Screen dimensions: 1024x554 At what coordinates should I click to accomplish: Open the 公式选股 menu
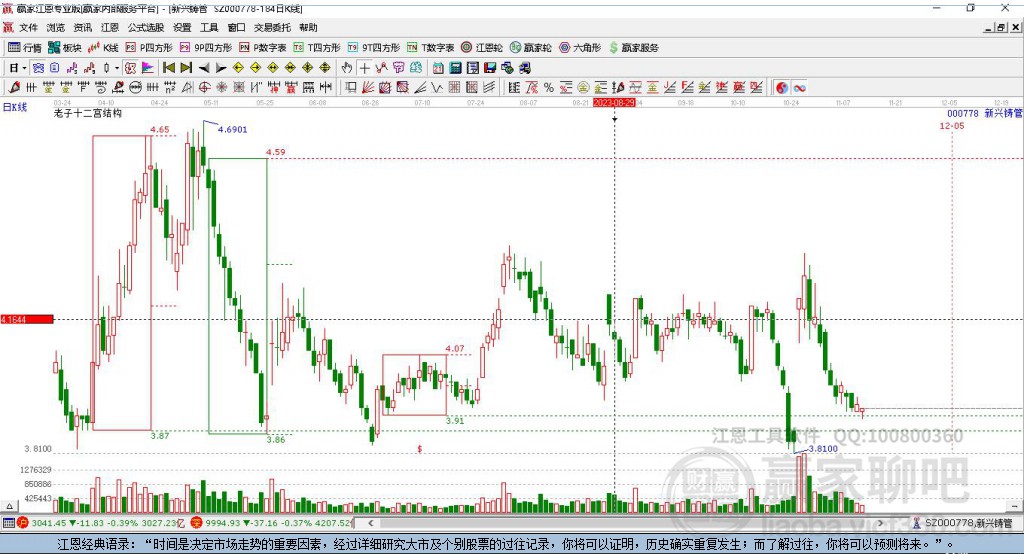(x=145, y=27)
